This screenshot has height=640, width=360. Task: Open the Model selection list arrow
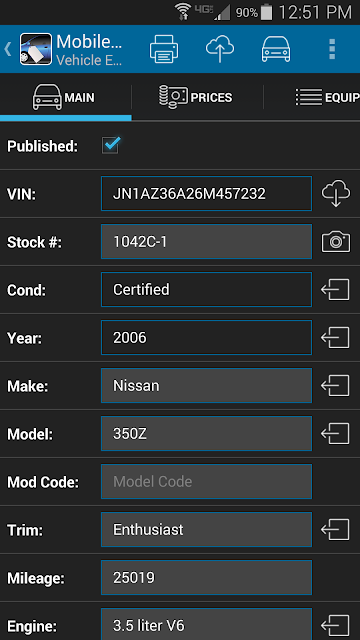[335, 433]
